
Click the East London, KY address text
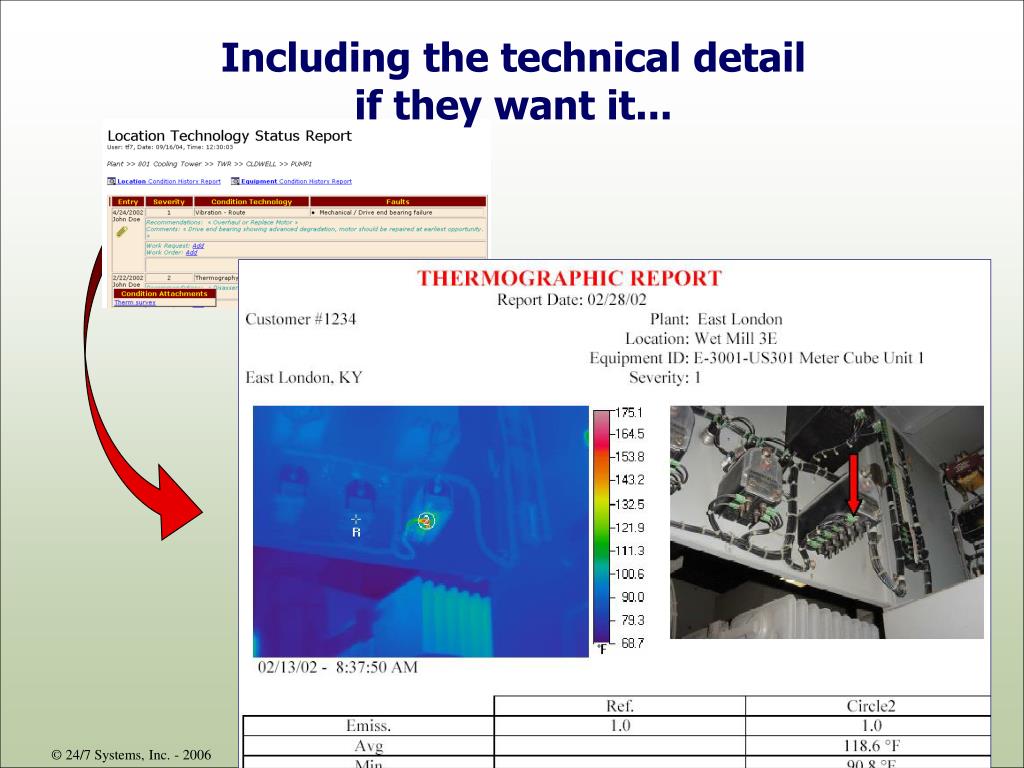[304, 377]
